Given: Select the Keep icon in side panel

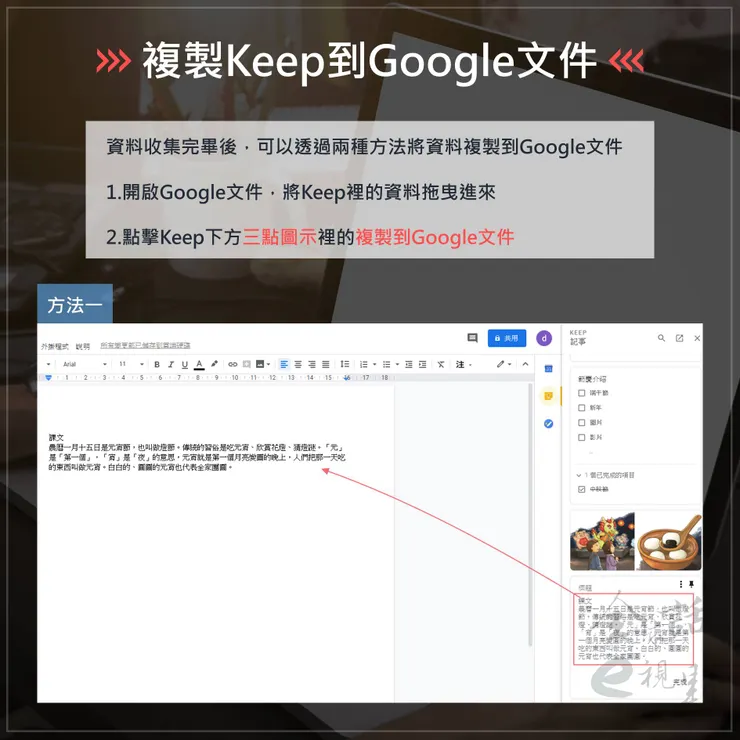Looking at the screenshot, I should coord(548,396).
